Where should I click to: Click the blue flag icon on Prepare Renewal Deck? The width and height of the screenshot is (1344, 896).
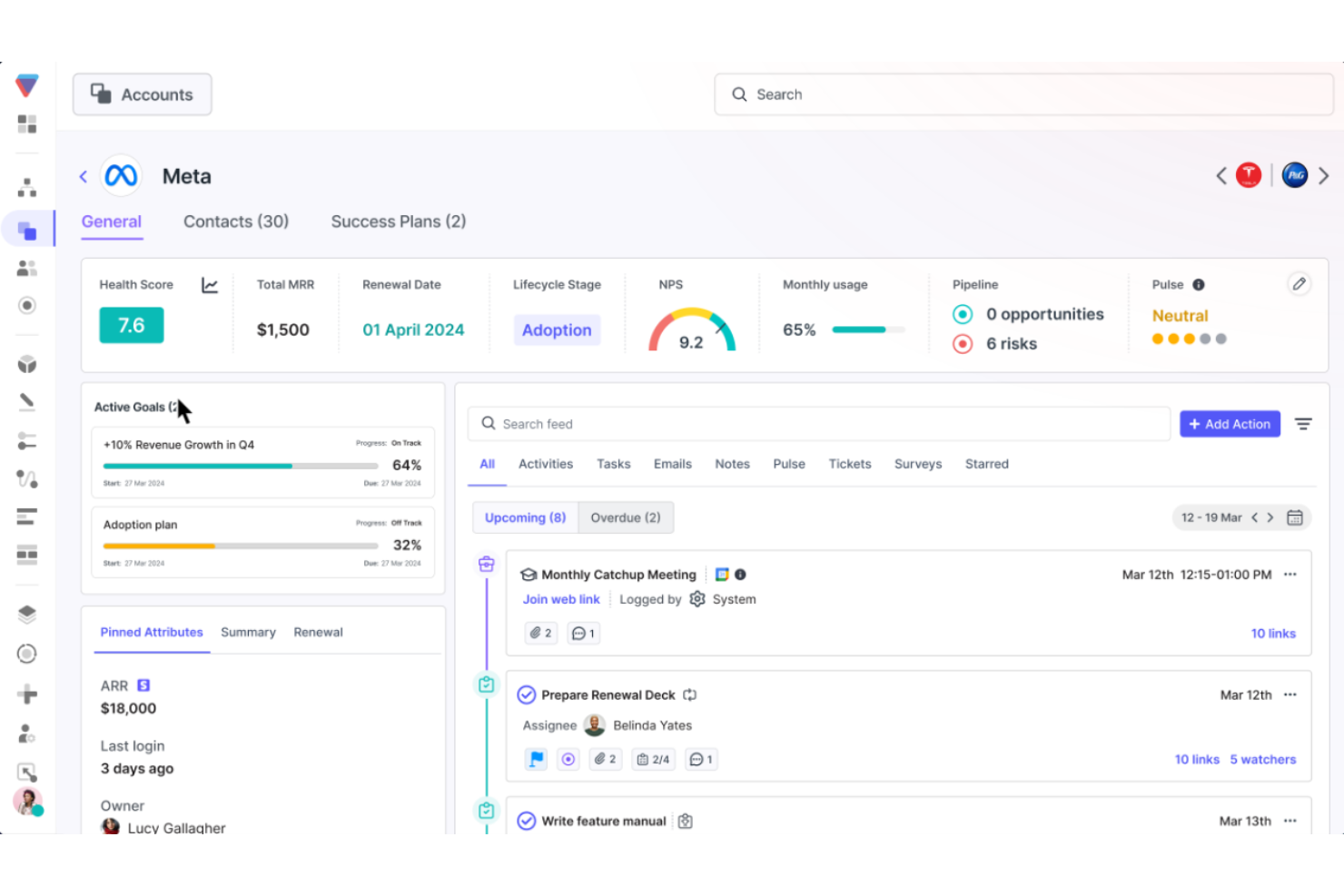pyautogui.click(x=536, y=759)
